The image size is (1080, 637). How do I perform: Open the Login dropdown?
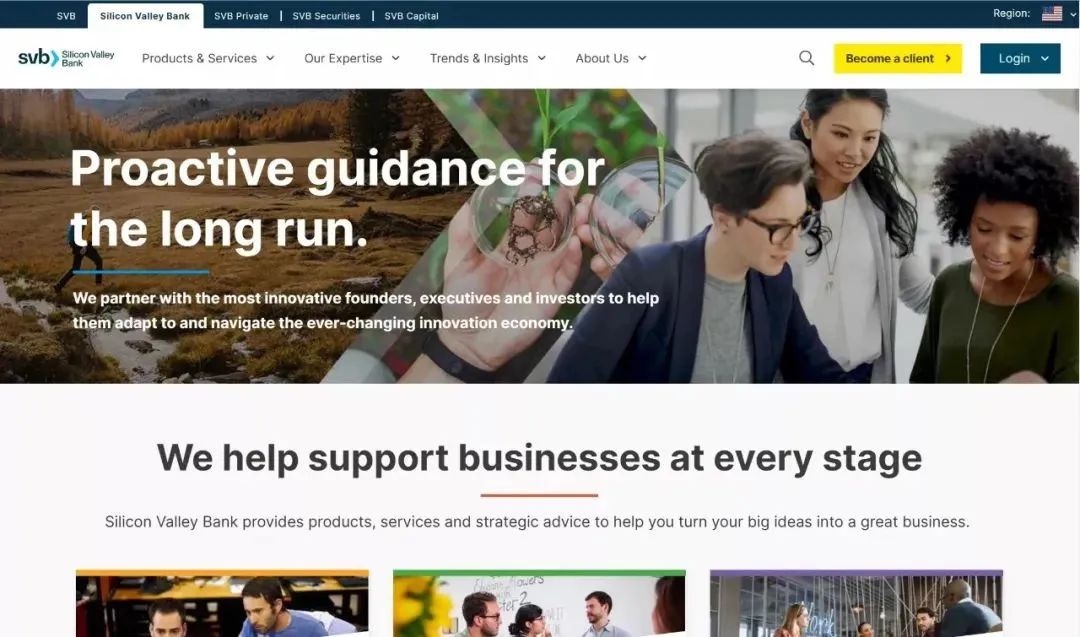click(x=1020, y=59)
